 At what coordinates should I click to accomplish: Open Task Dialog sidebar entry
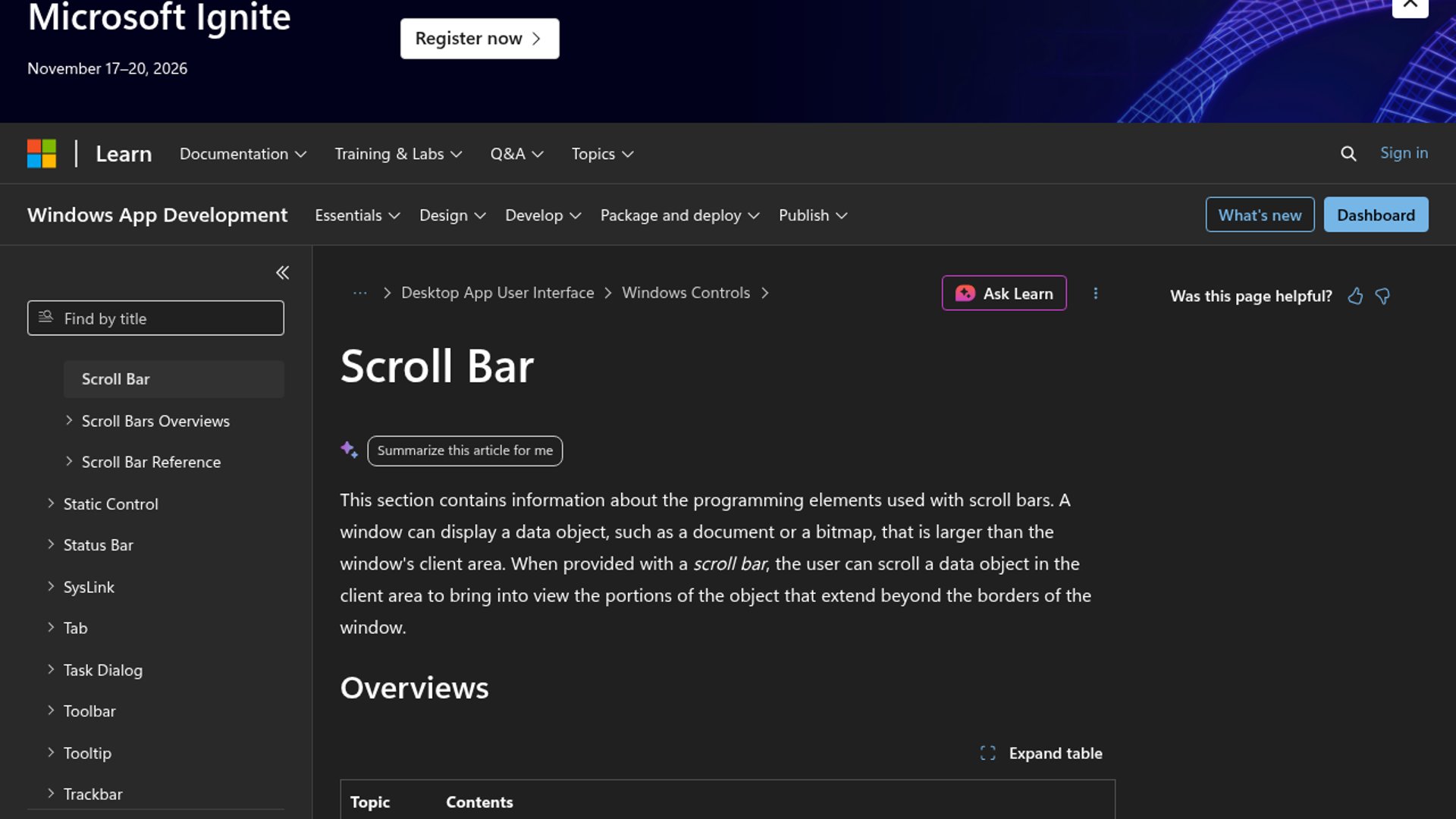[103, 670]
